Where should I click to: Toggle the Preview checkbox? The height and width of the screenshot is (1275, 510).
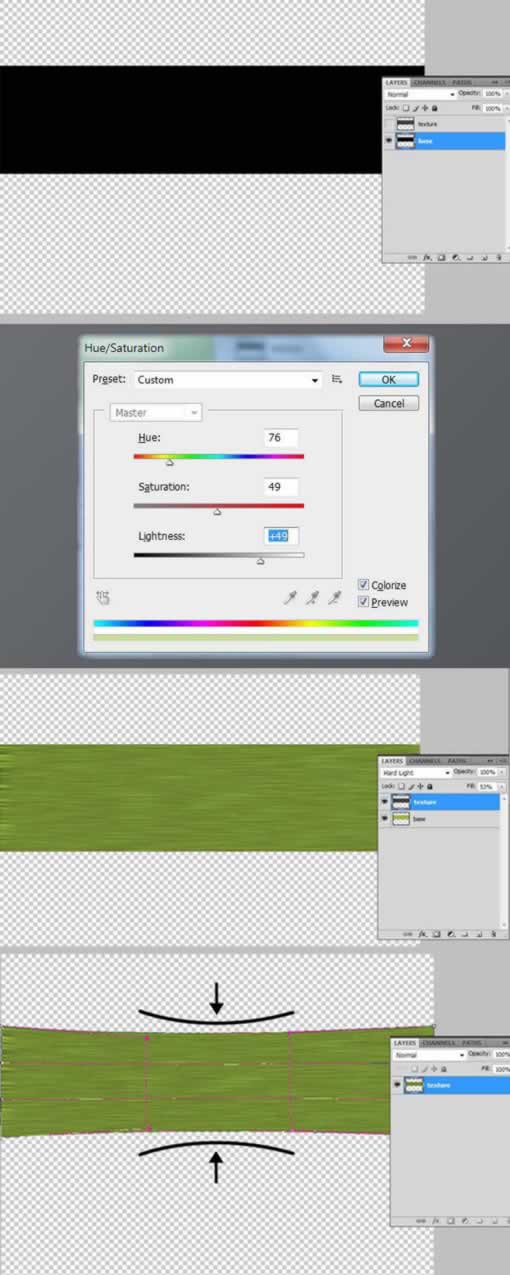[x=364, y=602]
